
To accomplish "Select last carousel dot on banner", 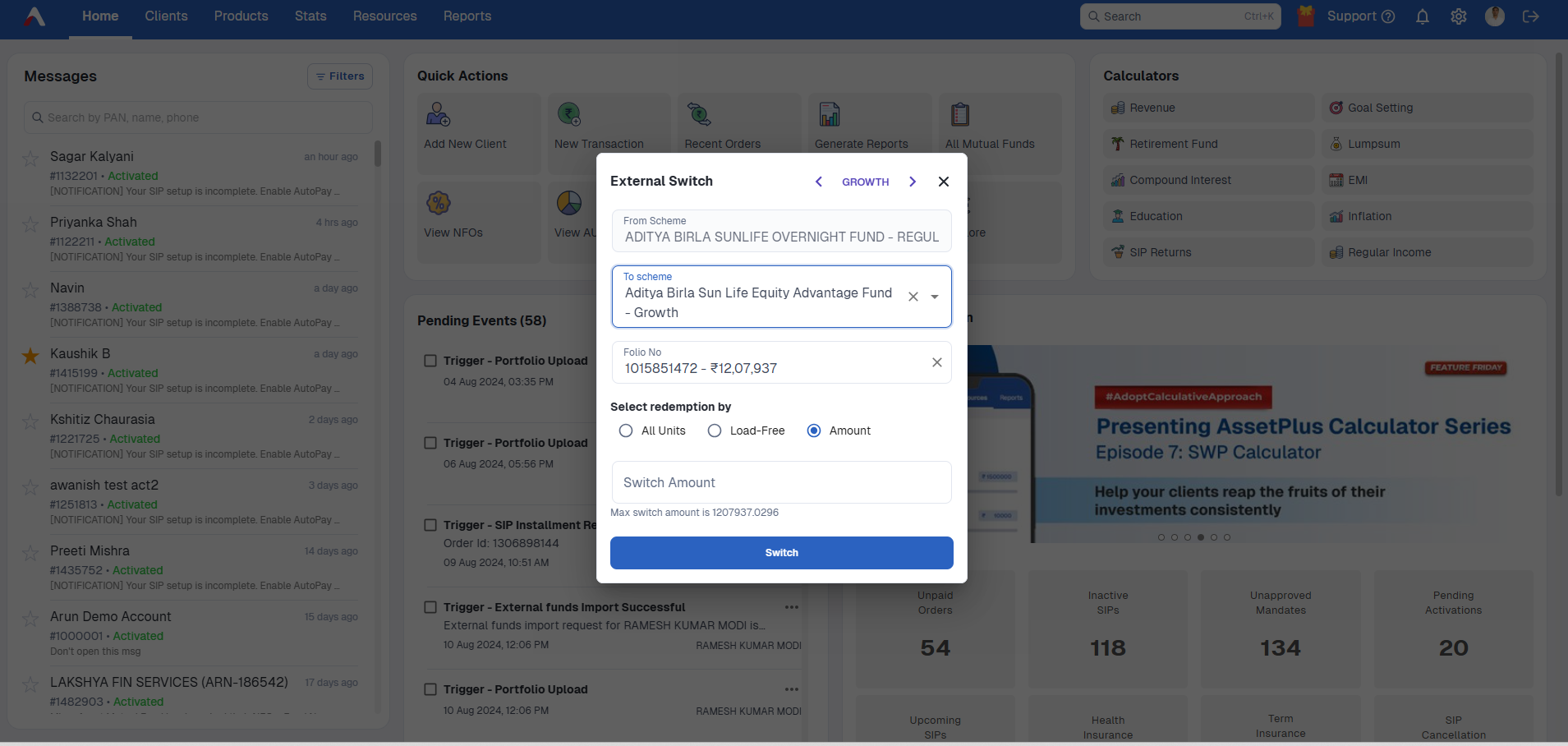I will pyautogui.click(x=1227, y=537).
